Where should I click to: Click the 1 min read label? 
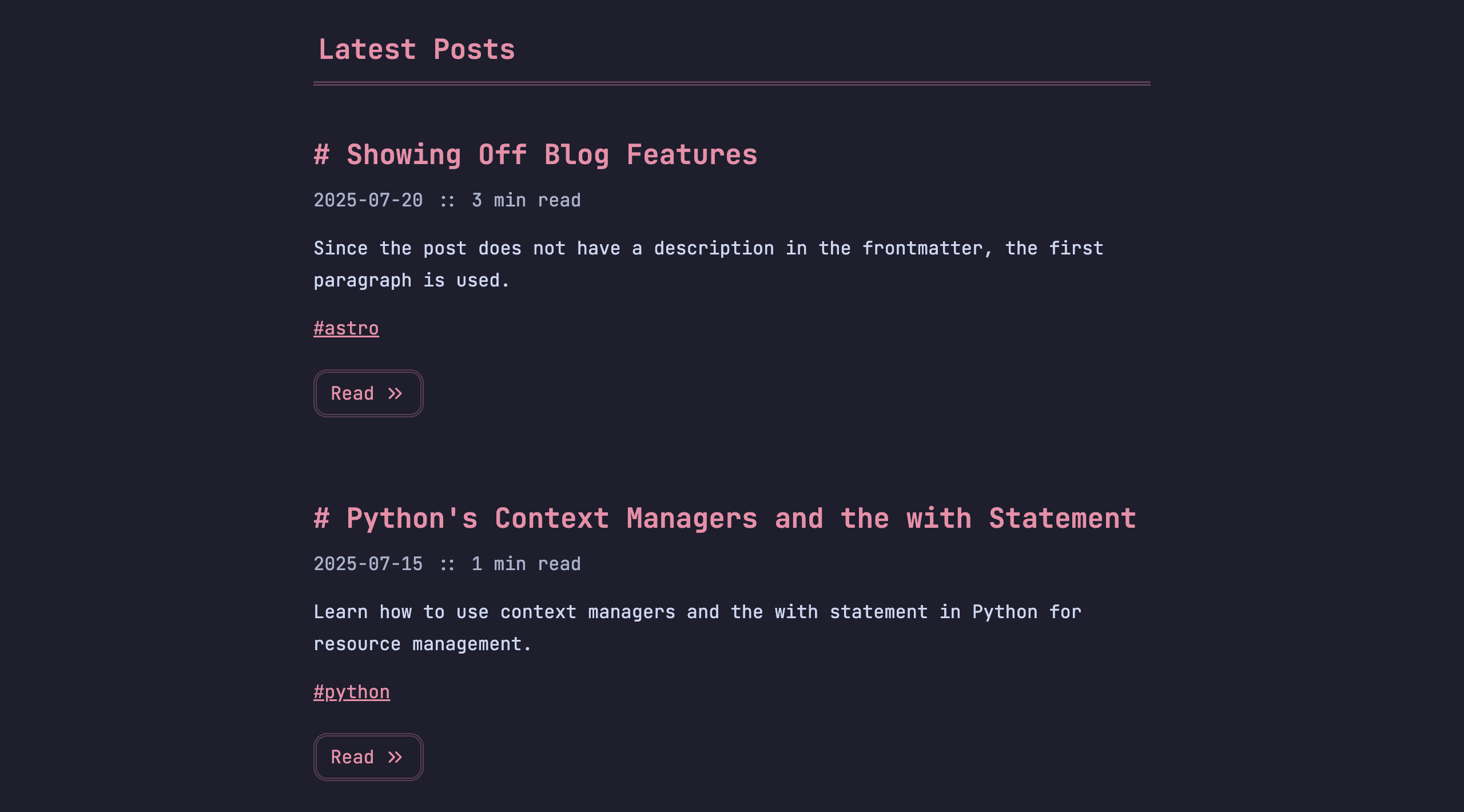click(x=526, y=564)
